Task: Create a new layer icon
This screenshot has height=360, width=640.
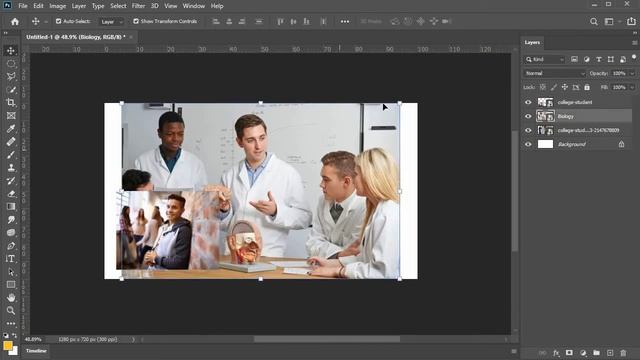Action: 610,353
